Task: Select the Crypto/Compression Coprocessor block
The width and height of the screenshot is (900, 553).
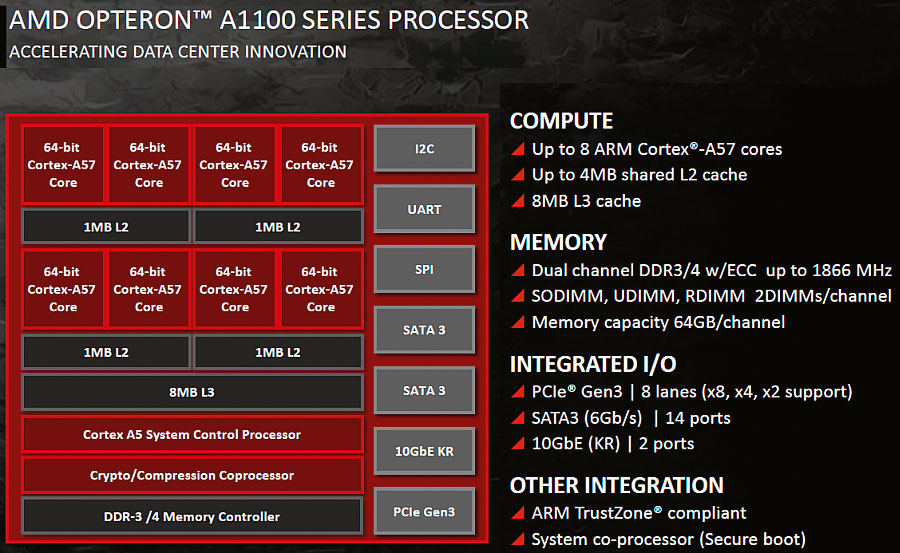Action: click(x=192, y=476)
